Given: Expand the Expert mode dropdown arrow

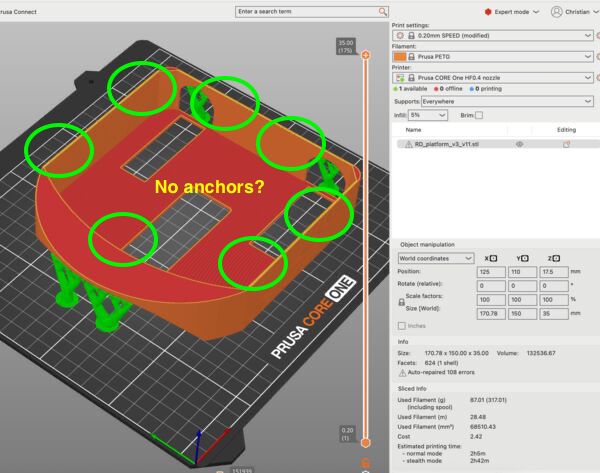Looking at the screenshot, I should 536,12.
